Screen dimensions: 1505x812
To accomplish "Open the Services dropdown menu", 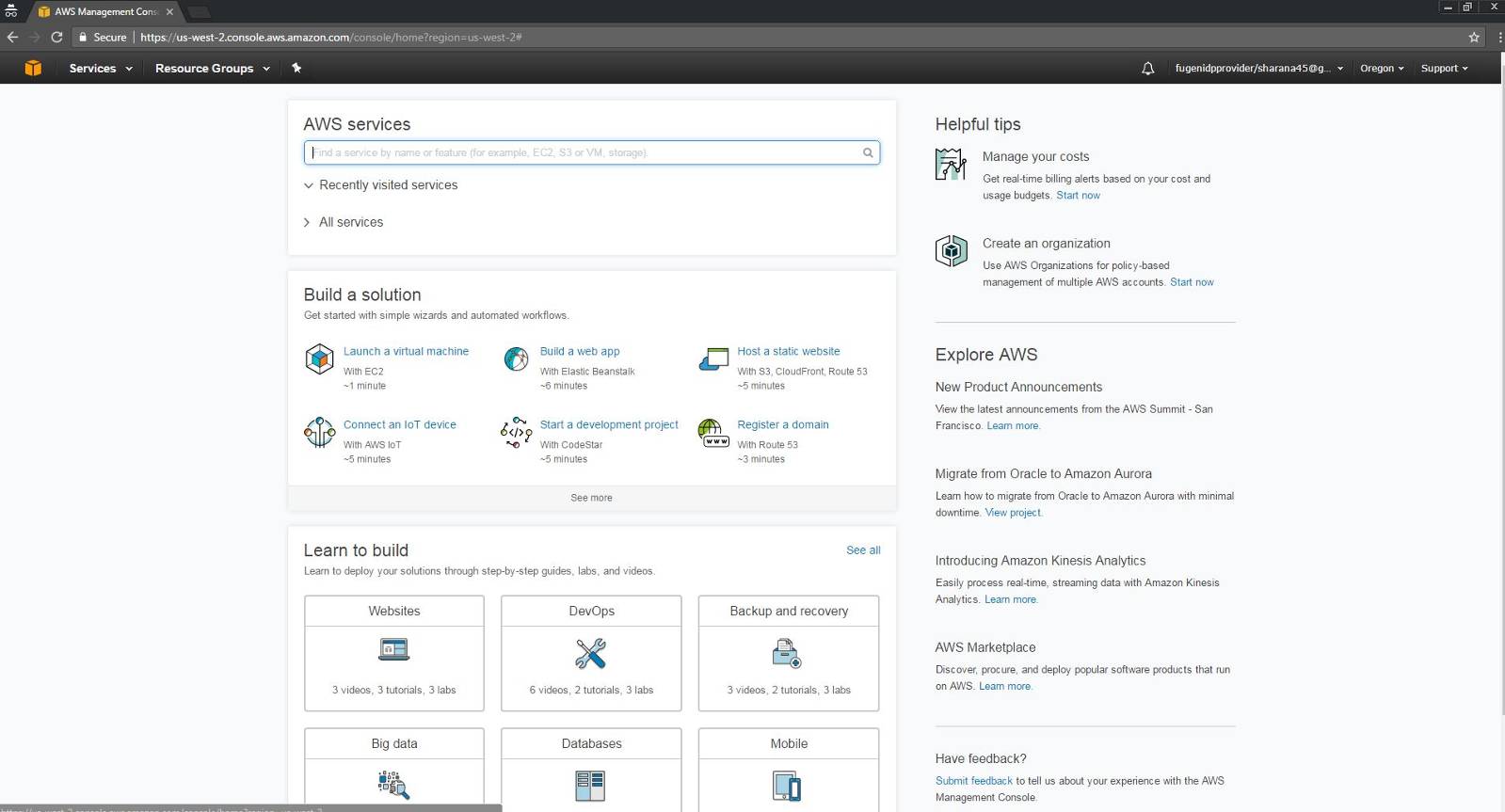I will click(101, 69).
